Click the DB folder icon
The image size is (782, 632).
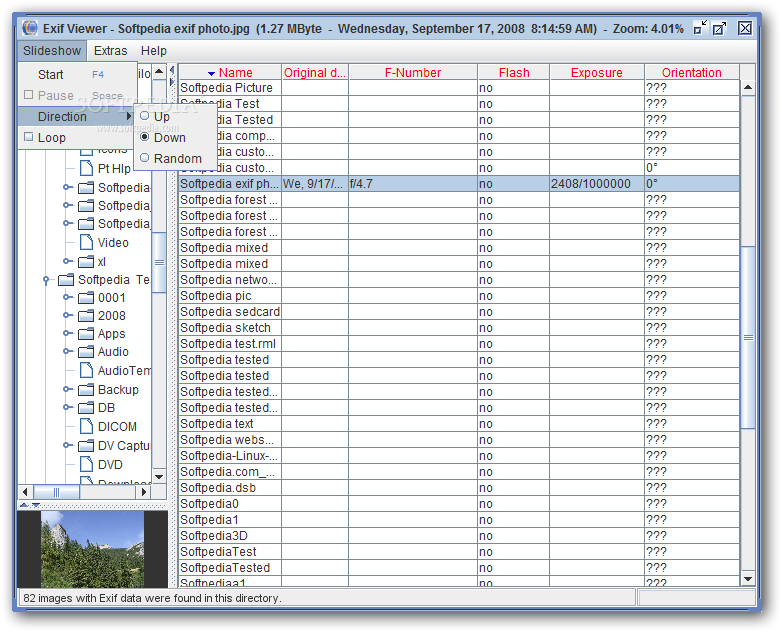pos(86,408)
